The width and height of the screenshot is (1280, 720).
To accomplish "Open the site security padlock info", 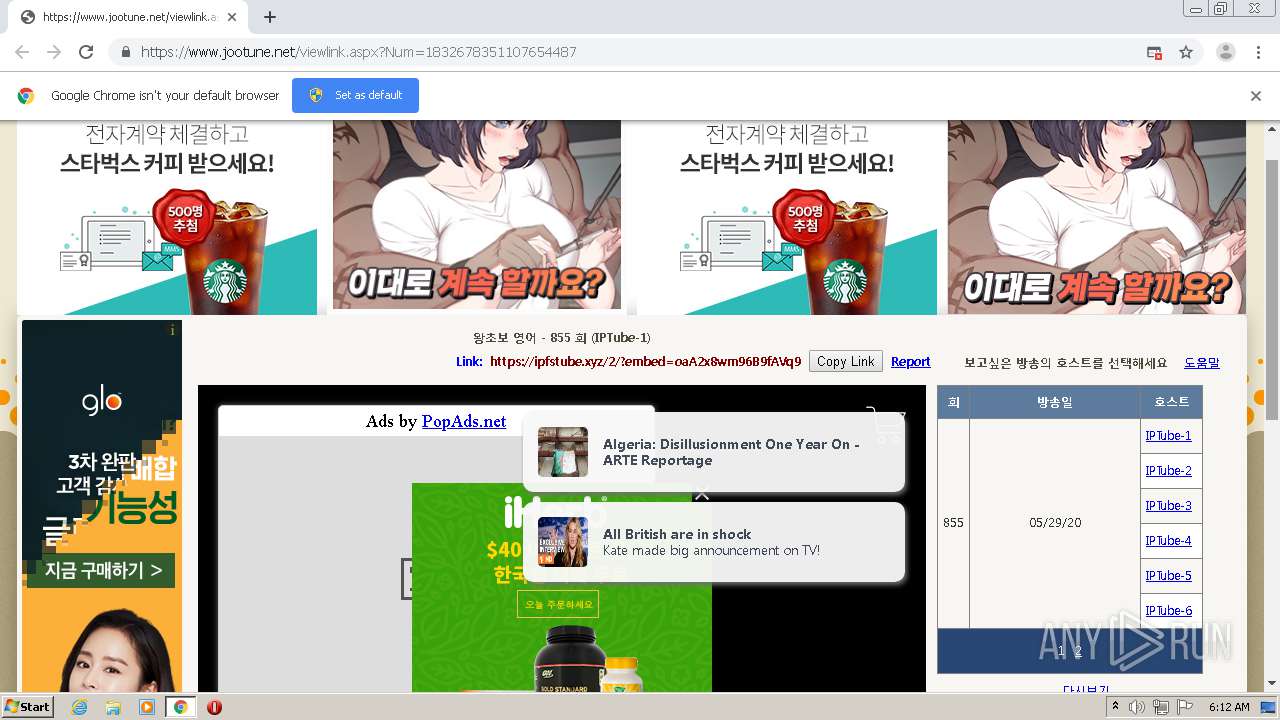I will [125, 52].
